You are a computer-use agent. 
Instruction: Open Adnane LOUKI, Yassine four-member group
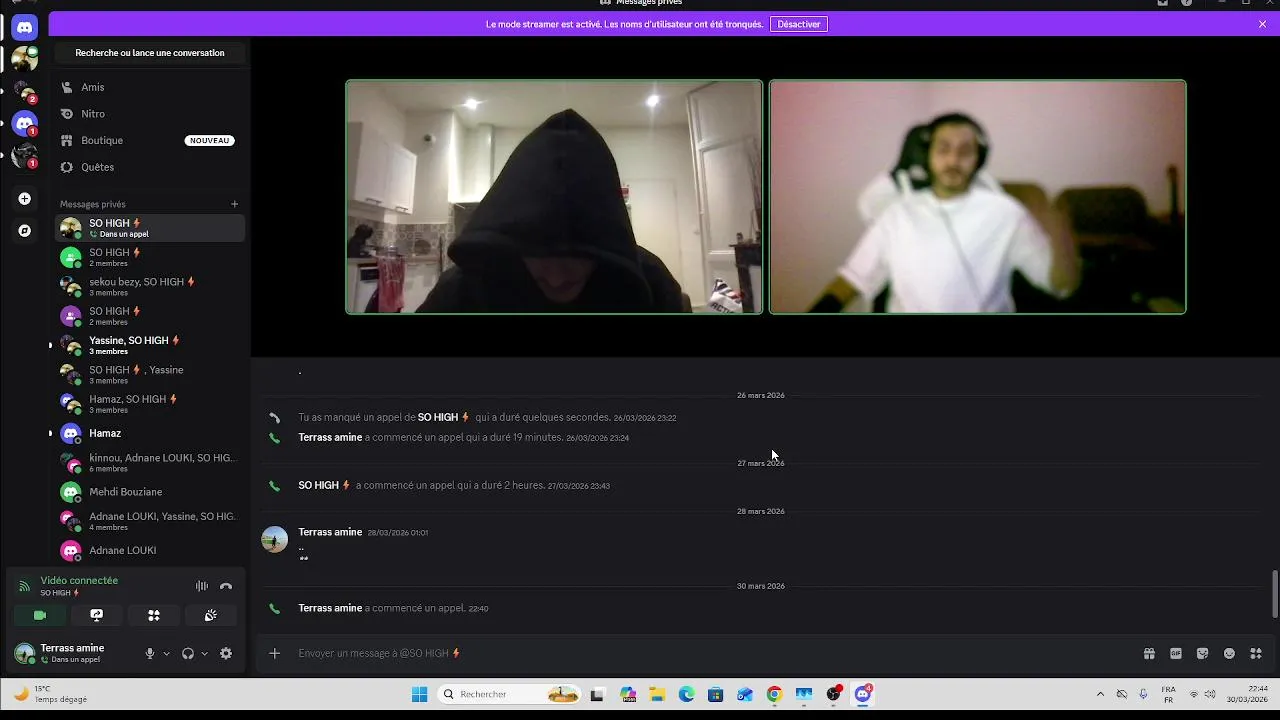(150, 521)
